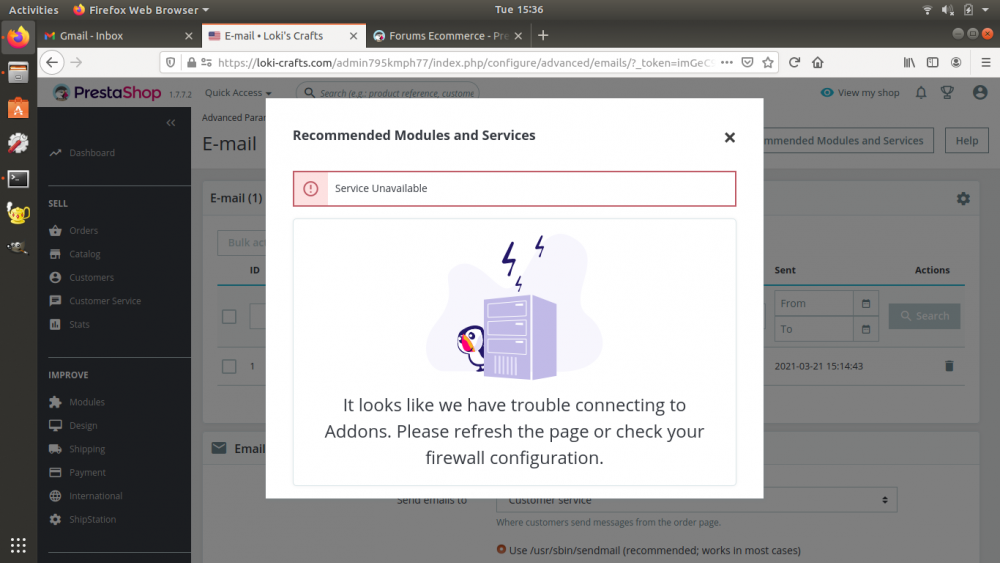The height and width of the screenshot is (563, 1000).
Task: Delete email row 1 with trash icon
Action: pyautogui.click(x=949, y=366)
